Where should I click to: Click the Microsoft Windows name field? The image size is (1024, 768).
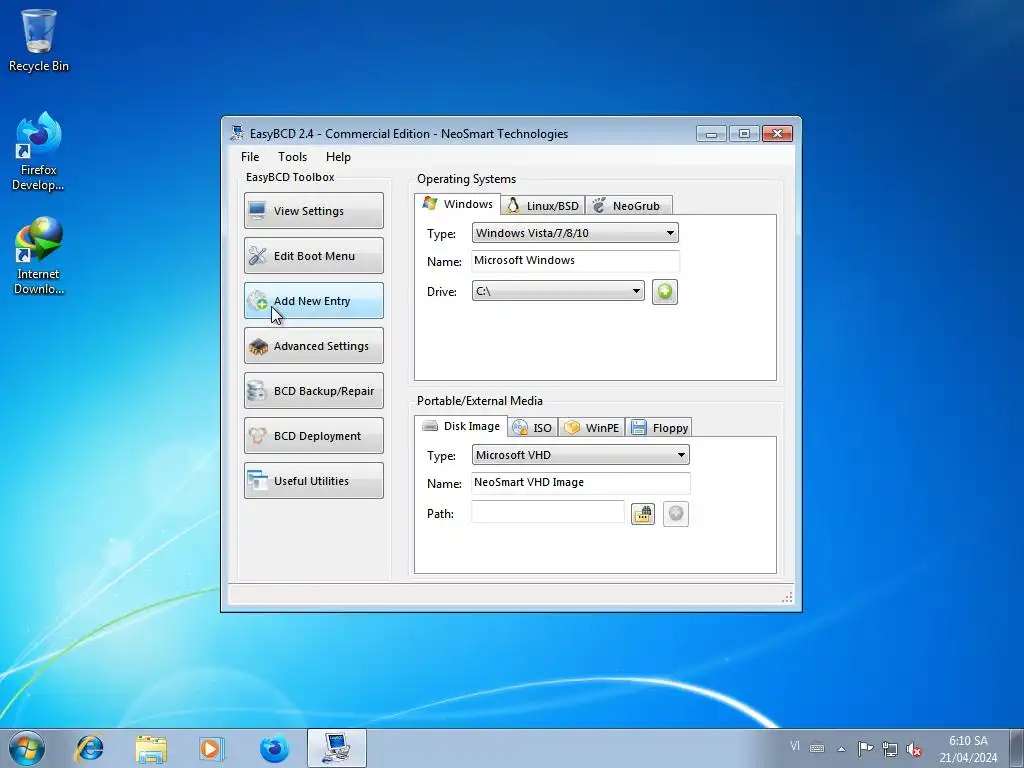click(x=575, y=261)
